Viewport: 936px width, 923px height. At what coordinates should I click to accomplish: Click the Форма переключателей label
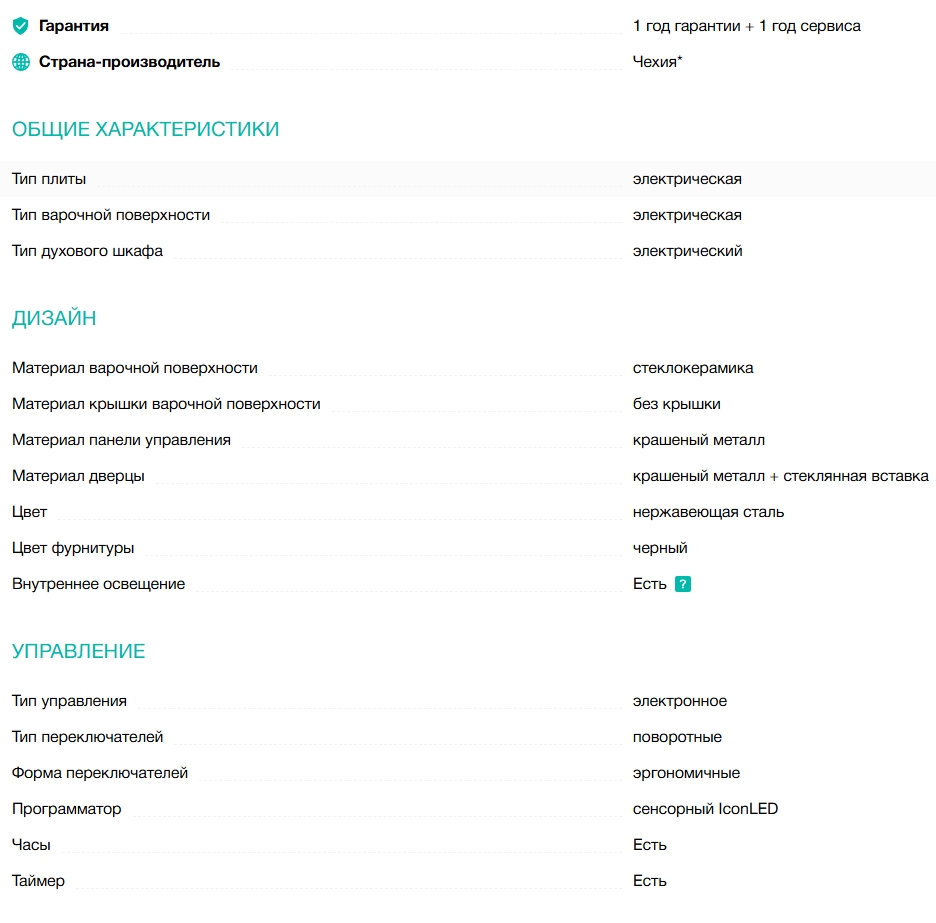100,773
